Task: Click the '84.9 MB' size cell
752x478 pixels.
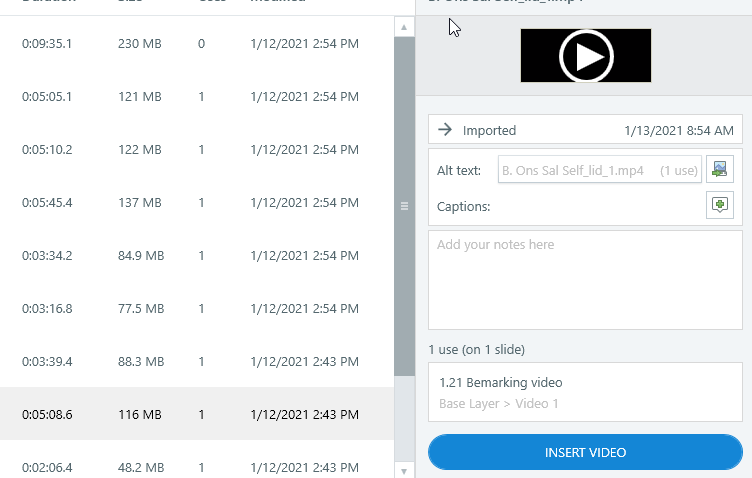Action: click(x=141, y=256)
